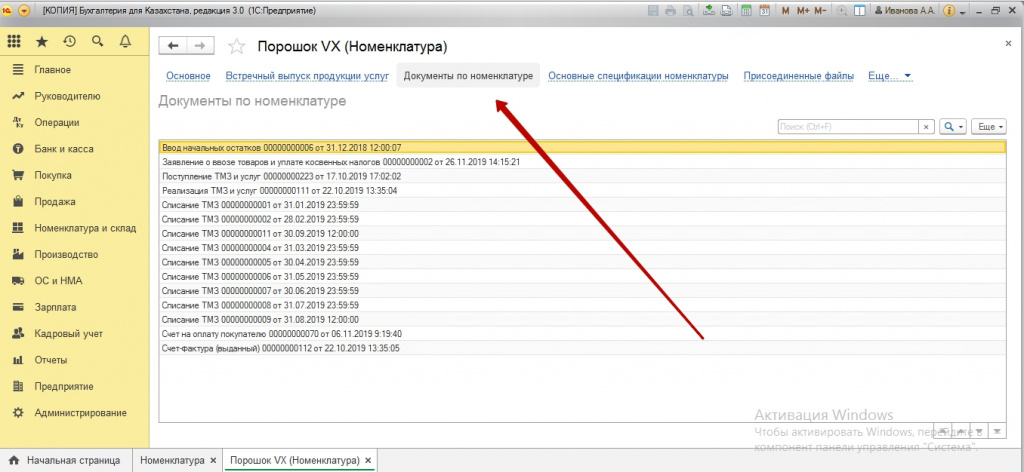Open the sections menu grid icon
This screenshot has height=472, width=1024.
pos(14,42)
